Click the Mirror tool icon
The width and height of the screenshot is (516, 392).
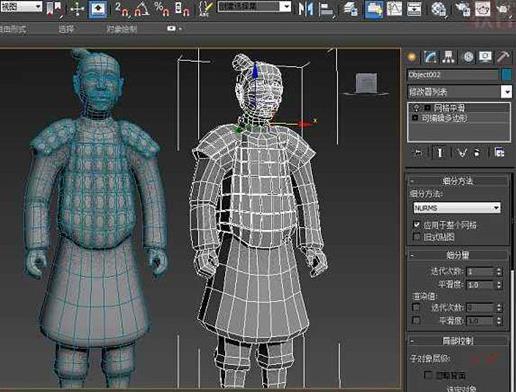click(305, 9)
